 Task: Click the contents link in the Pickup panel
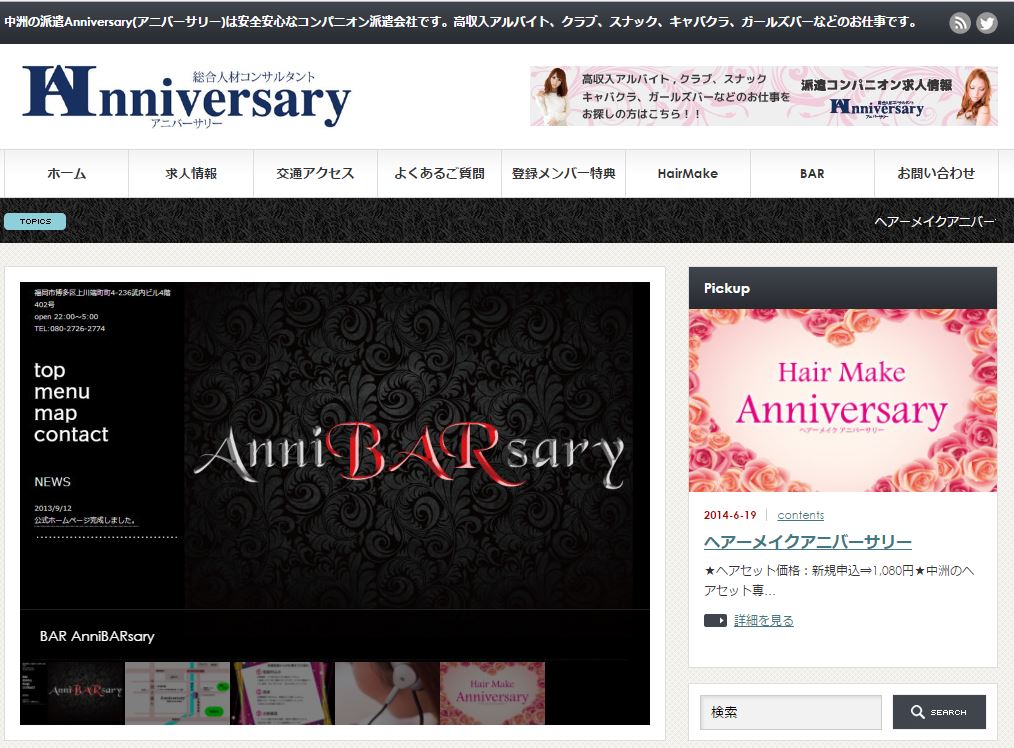point(800,514)
